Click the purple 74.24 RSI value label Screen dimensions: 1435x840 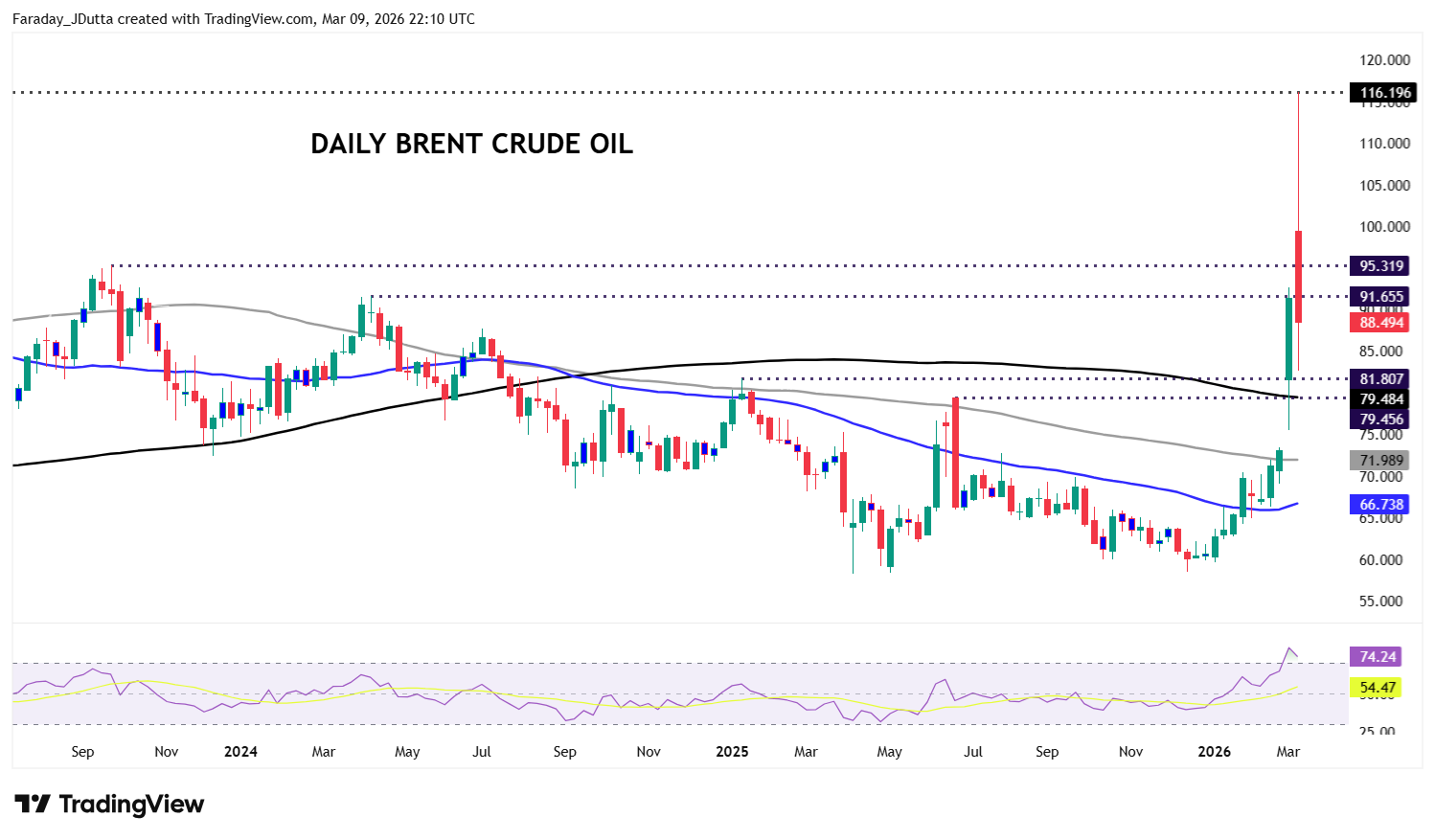(x=1377, y=656)
